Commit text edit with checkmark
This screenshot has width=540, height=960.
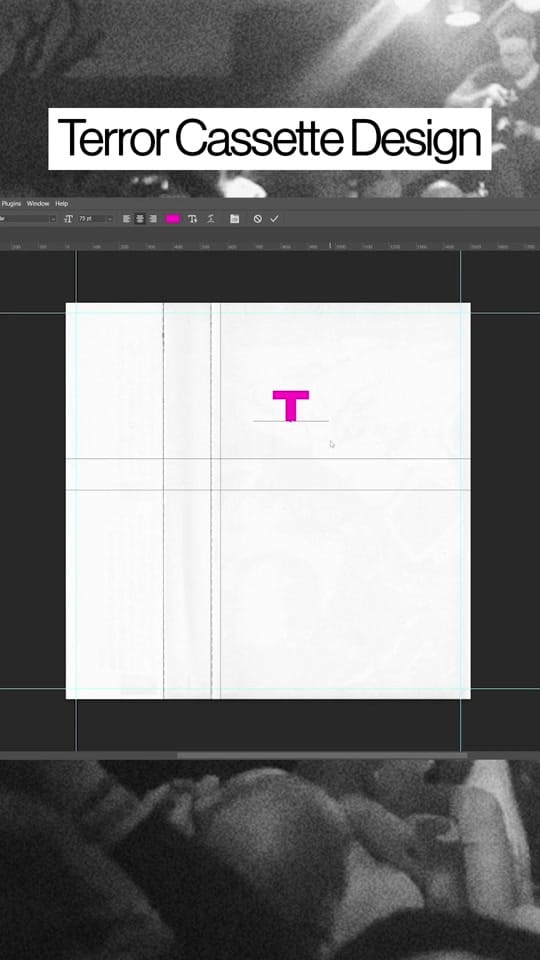pos(274,219)
